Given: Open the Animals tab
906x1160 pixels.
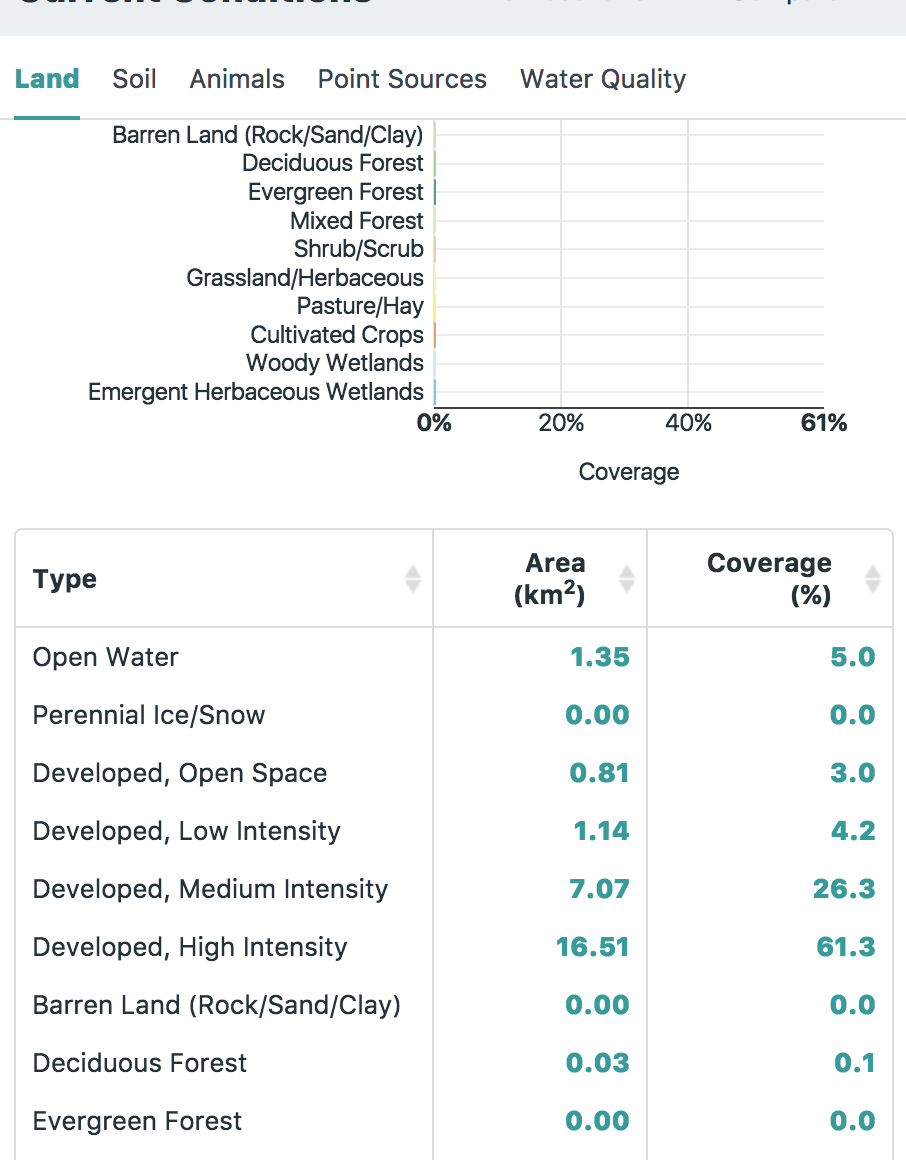Looking at the screenshot, I should 236,79.
